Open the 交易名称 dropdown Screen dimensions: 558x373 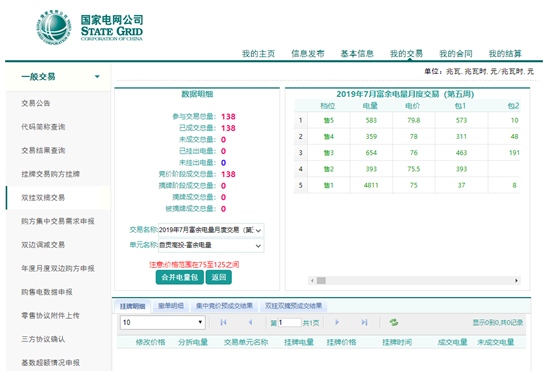211,230
